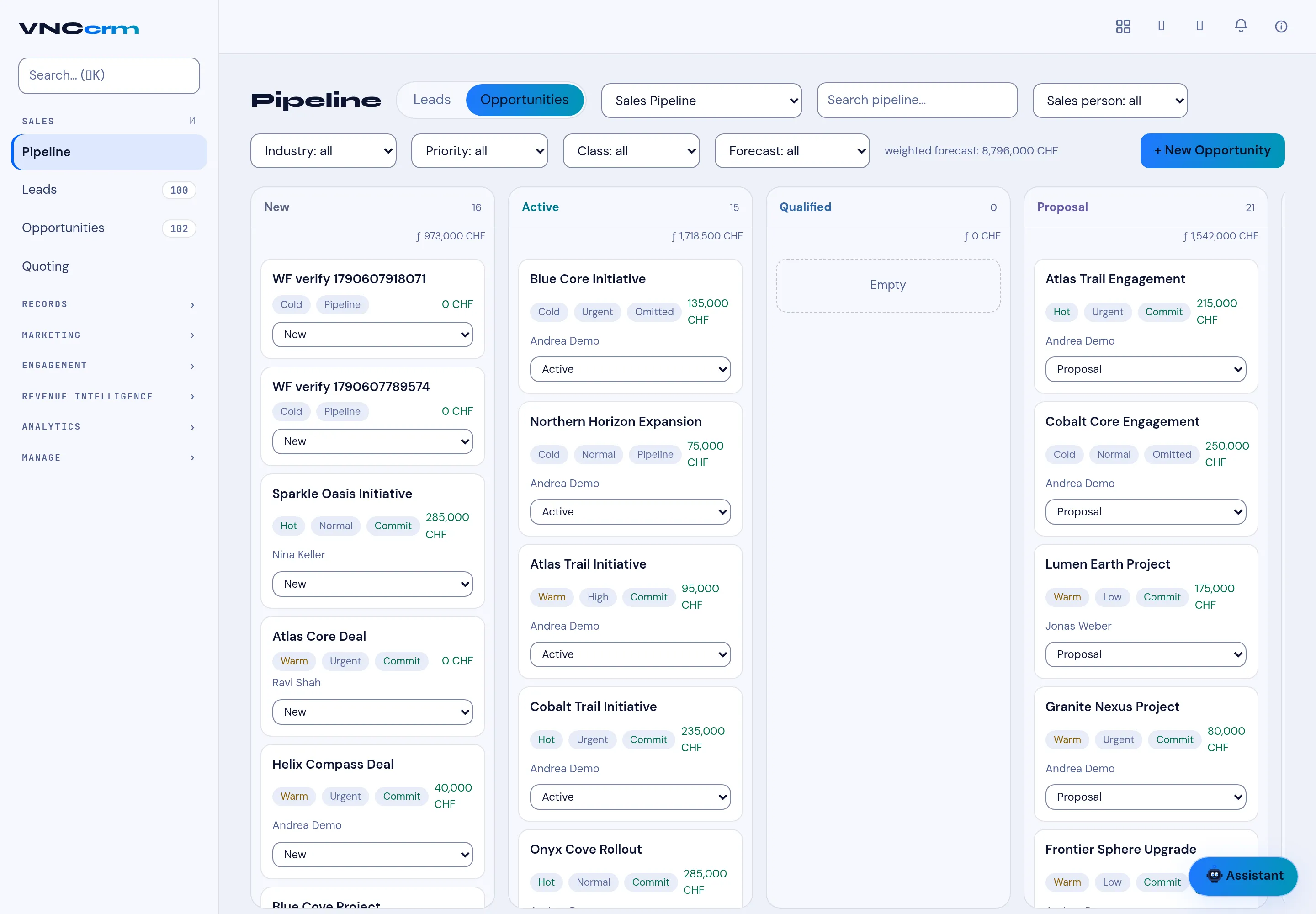
Task: Expand the Engagement sidebar section
Action: [109, 365]
